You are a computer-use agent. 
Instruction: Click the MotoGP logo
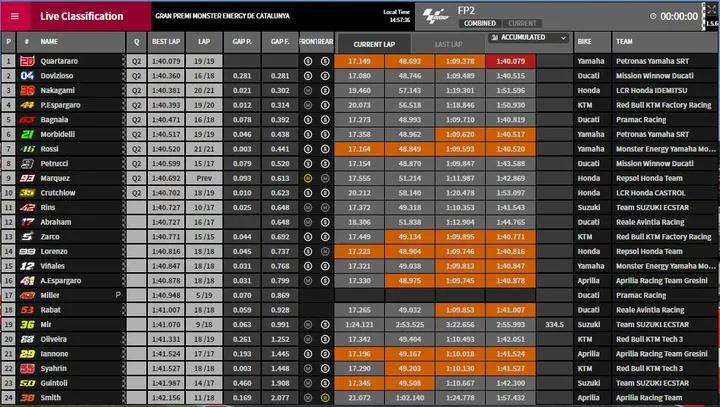pyautogui.click(x=435, y=17)
